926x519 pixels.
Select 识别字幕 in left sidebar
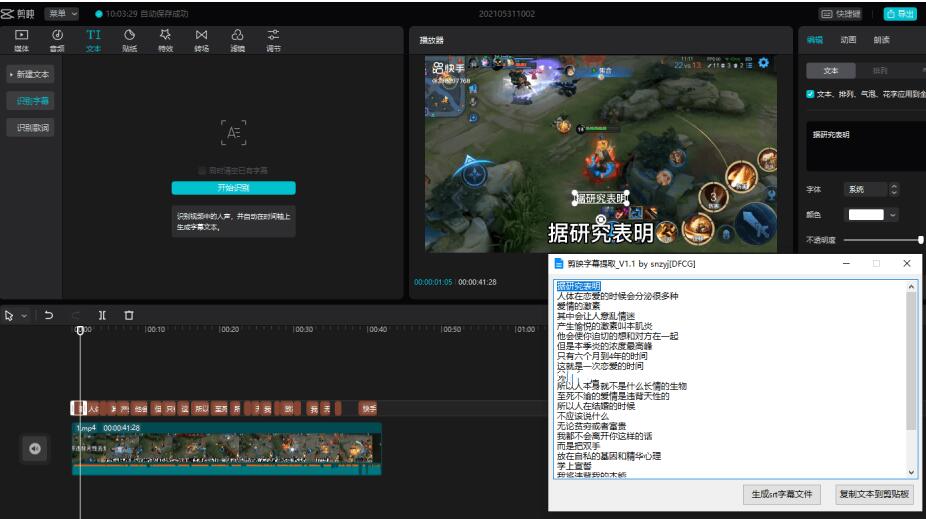tap(32, 101)
